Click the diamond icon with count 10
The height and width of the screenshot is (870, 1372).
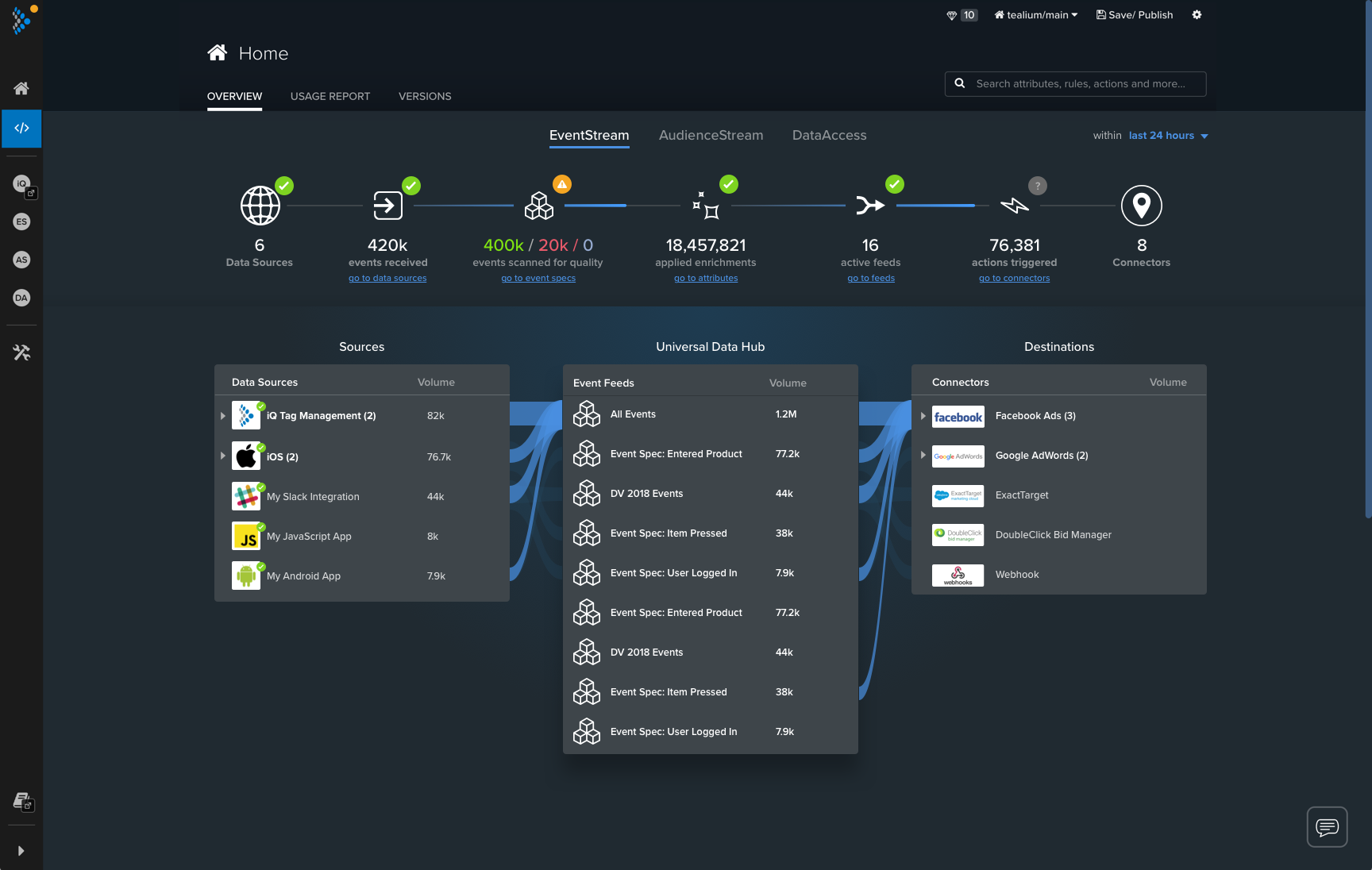[x=951, y=15]
